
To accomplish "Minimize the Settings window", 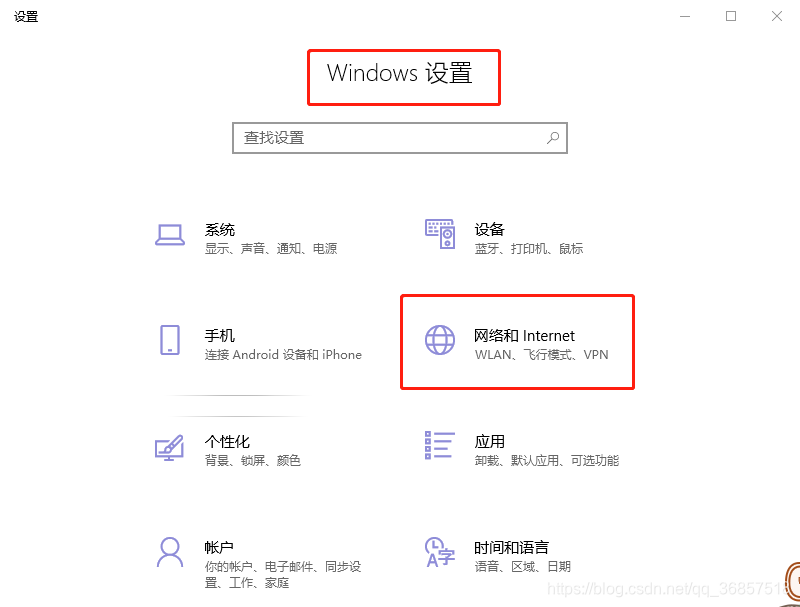I will [685, 16].
